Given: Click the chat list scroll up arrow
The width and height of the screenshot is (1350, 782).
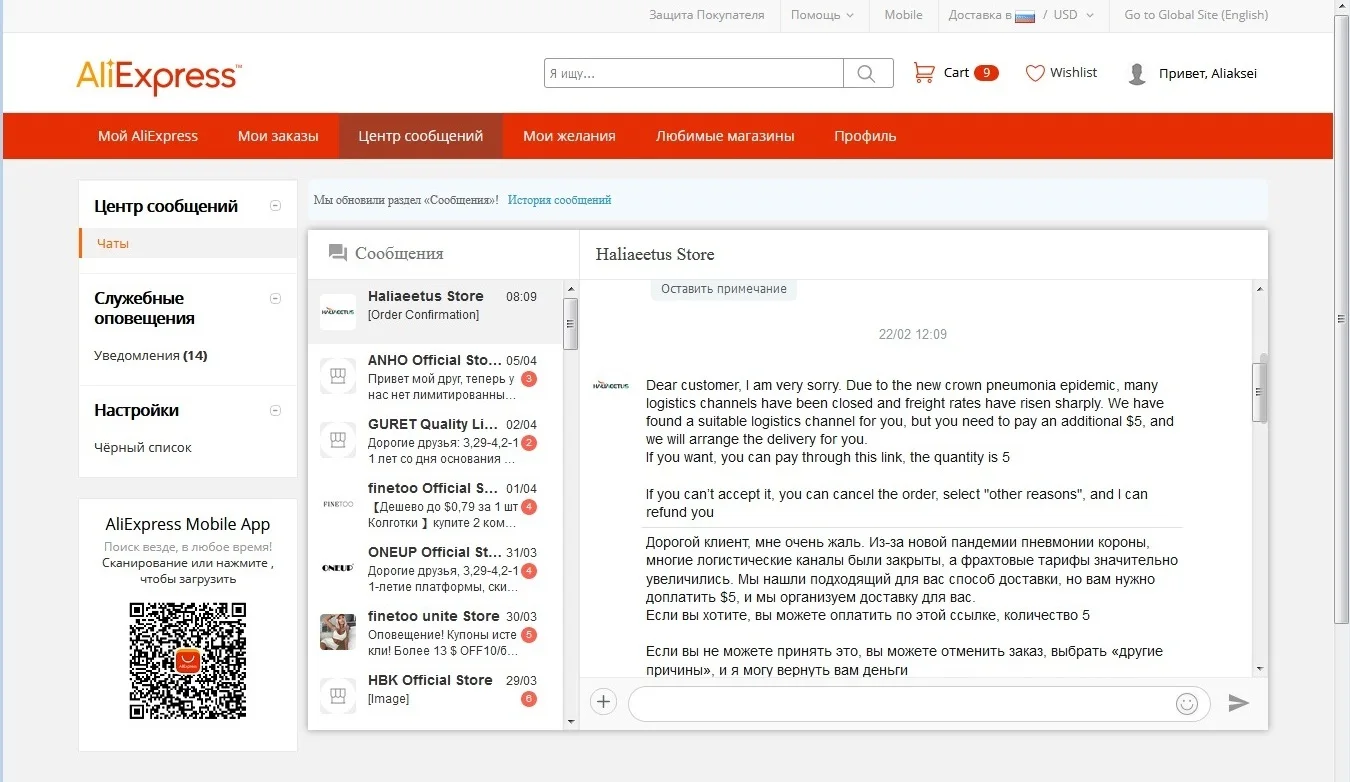Looking at the screenshot, I should [571, 289].
